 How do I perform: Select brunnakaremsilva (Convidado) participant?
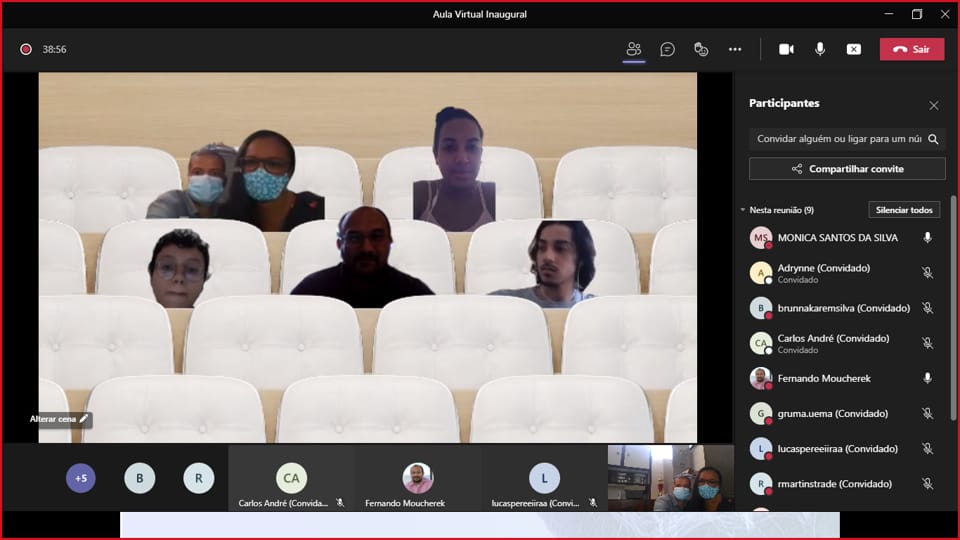tap(842, 308)
